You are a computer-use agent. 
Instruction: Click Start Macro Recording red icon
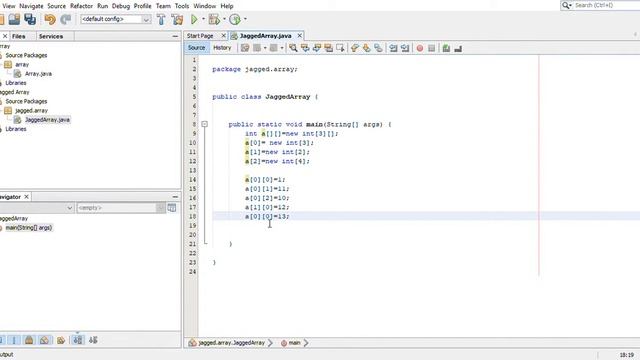[420, 48]
